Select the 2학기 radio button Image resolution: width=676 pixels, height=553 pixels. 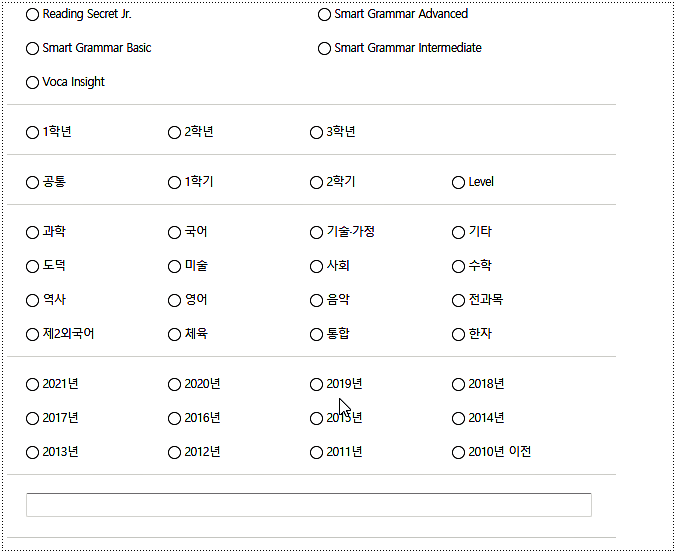pos(317,183)
